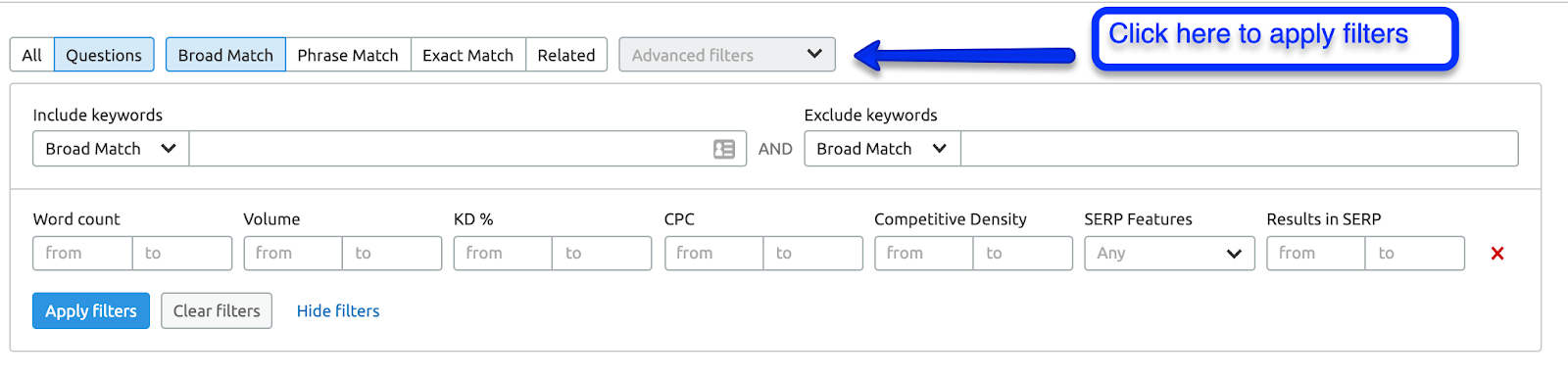Click the Word count from field
Image resolution: width=1568 pixels, height=378 pixels.
coord(82,254)
